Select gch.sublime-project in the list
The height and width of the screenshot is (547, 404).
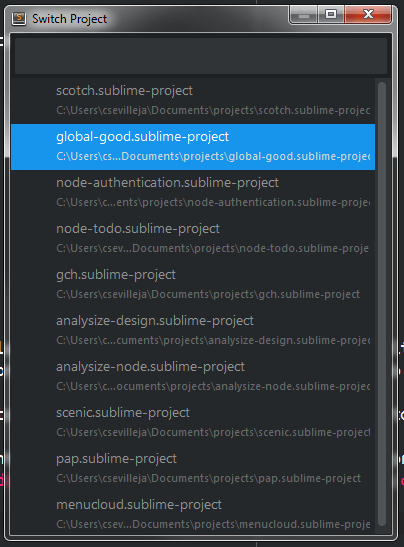(x=193, y=285)
